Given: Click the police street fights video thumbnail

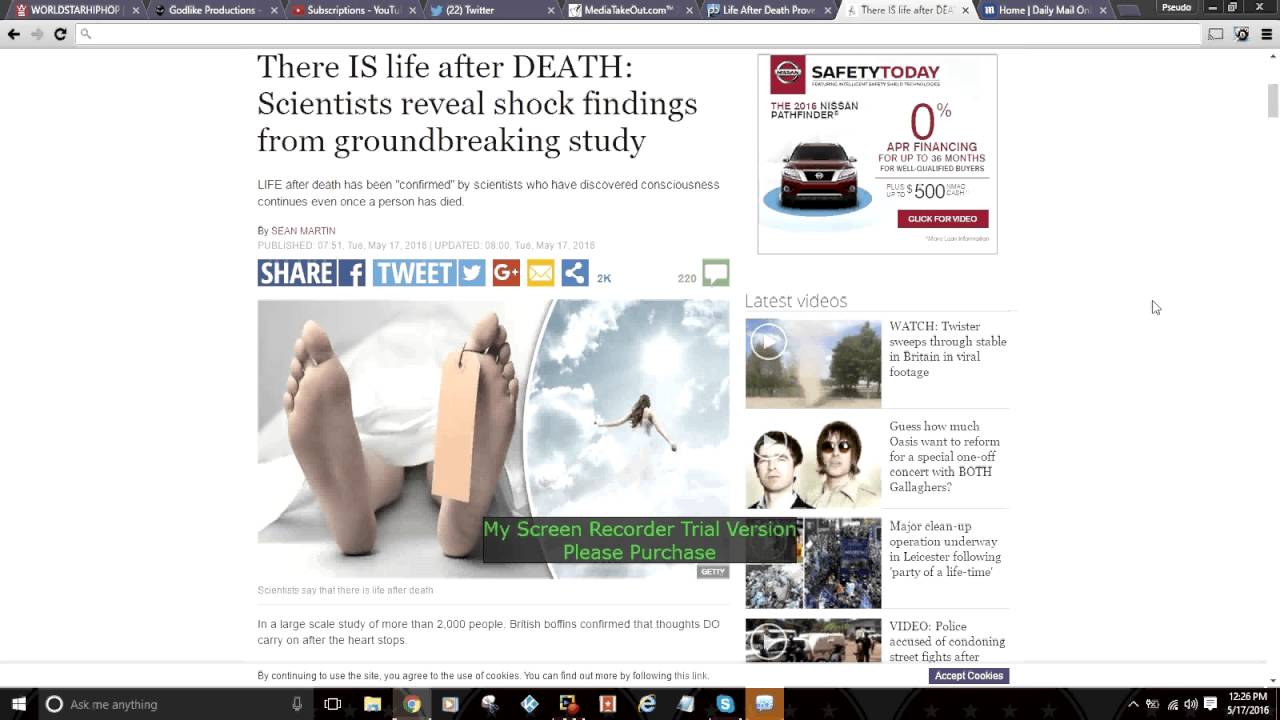Looking at the screenshot, I should [813, 640].
